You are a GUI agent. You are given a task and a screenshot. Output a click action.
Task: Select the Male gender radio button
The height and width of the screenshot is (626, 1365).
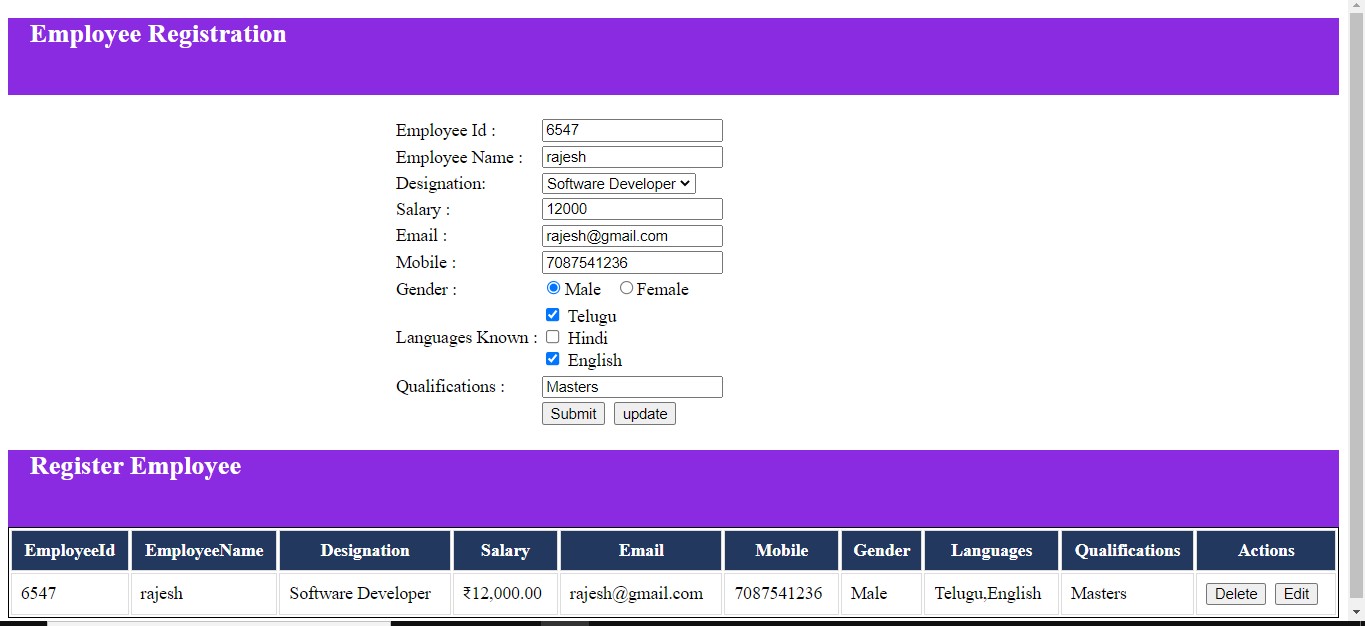pos(553,288)
